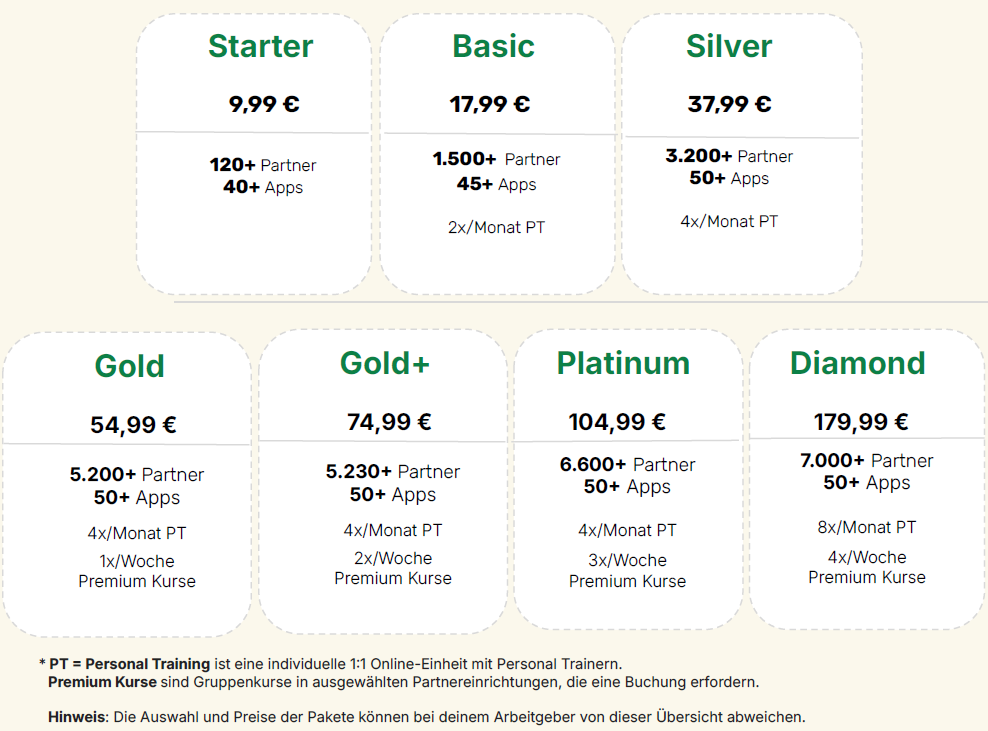The image size is (988, 731).
Task: Click the Basic plan title
Action: 493,47
